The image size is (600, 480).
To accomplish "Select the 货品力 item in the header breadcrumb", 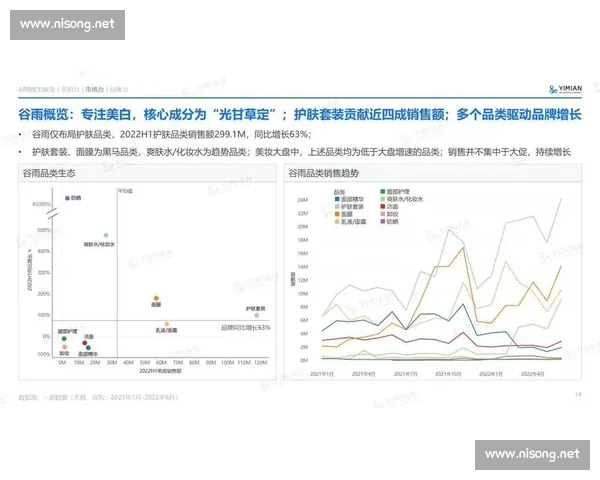I will [70, 90].
